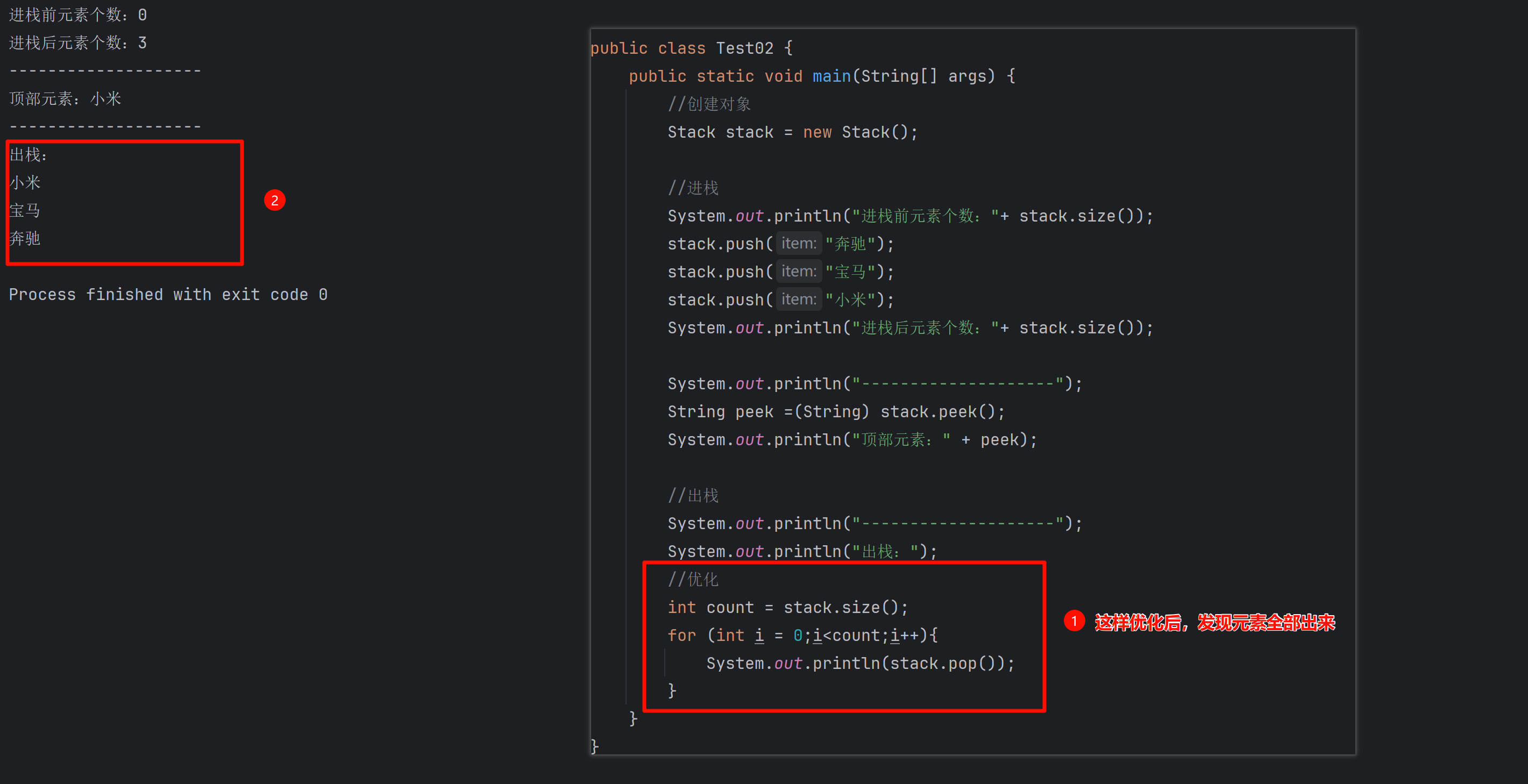Click 宝马 in the console output
This screenshot has height=784, width=1528.
pyautogui.click(x=25, y=211)
